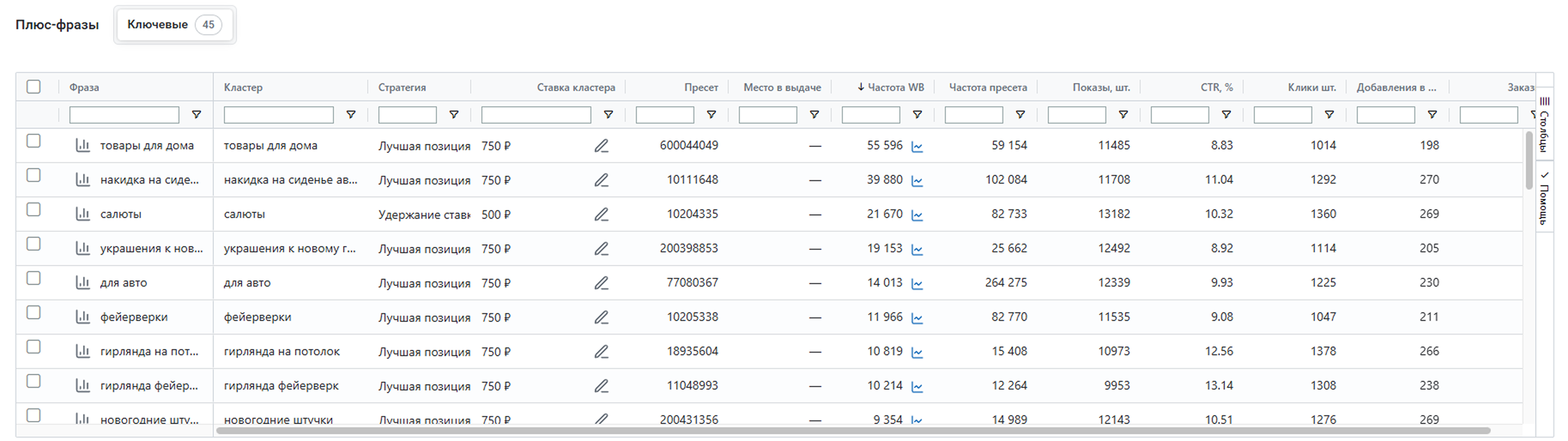Open filter icon for CTR column
Viewport: 1568px width, 441px height.
coord(1226,115)
